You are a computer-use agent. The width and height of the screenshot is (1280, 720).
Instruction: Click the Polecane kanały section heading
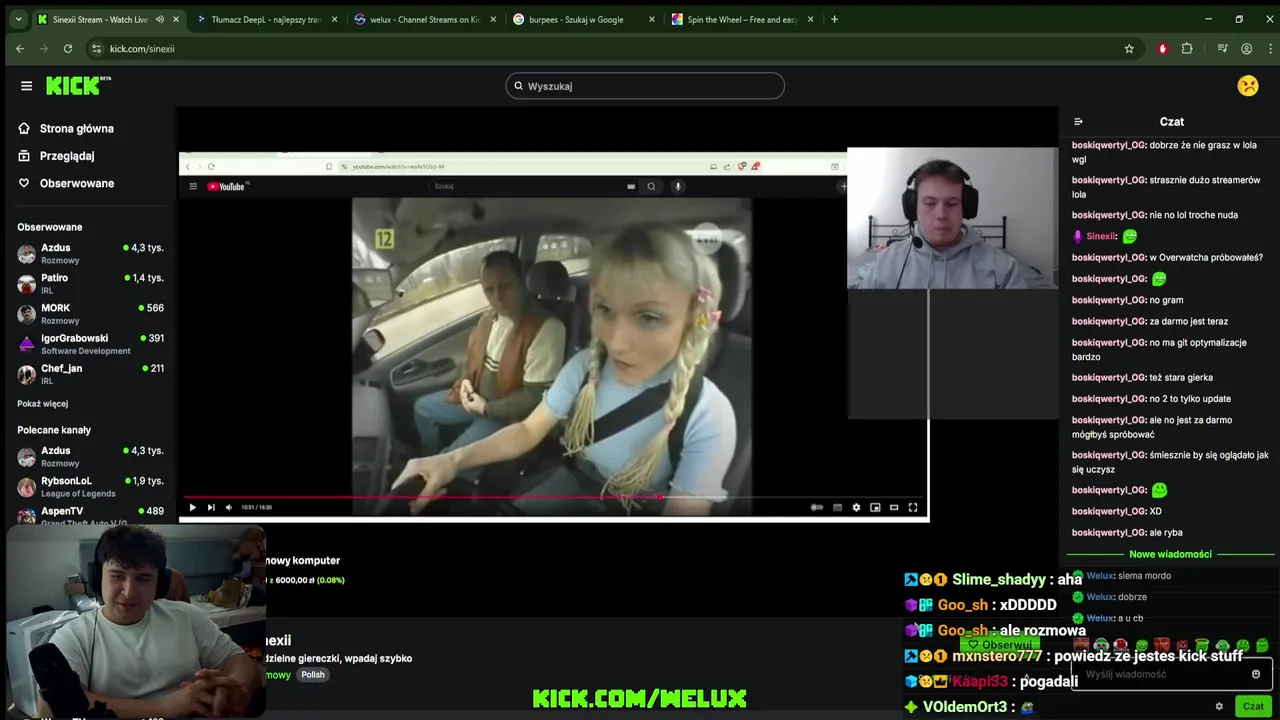click(54, 430)
